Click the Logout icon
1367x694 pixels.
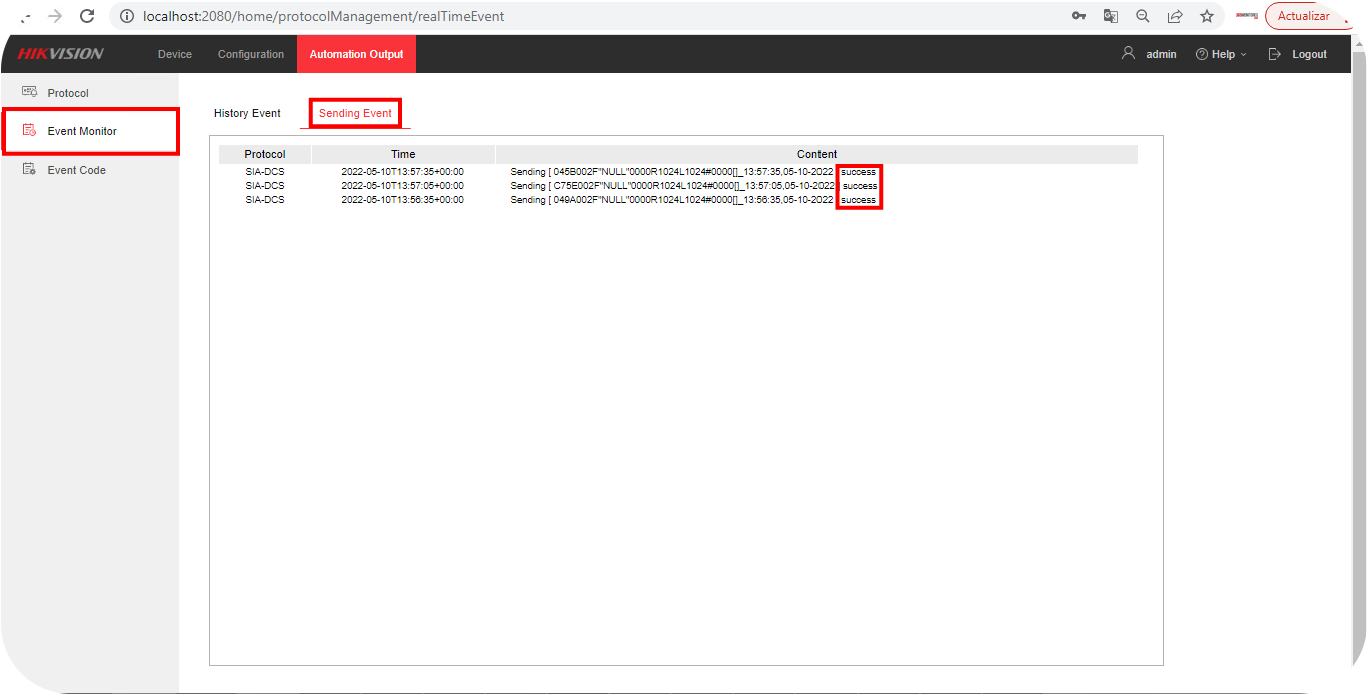(1274, 54)
